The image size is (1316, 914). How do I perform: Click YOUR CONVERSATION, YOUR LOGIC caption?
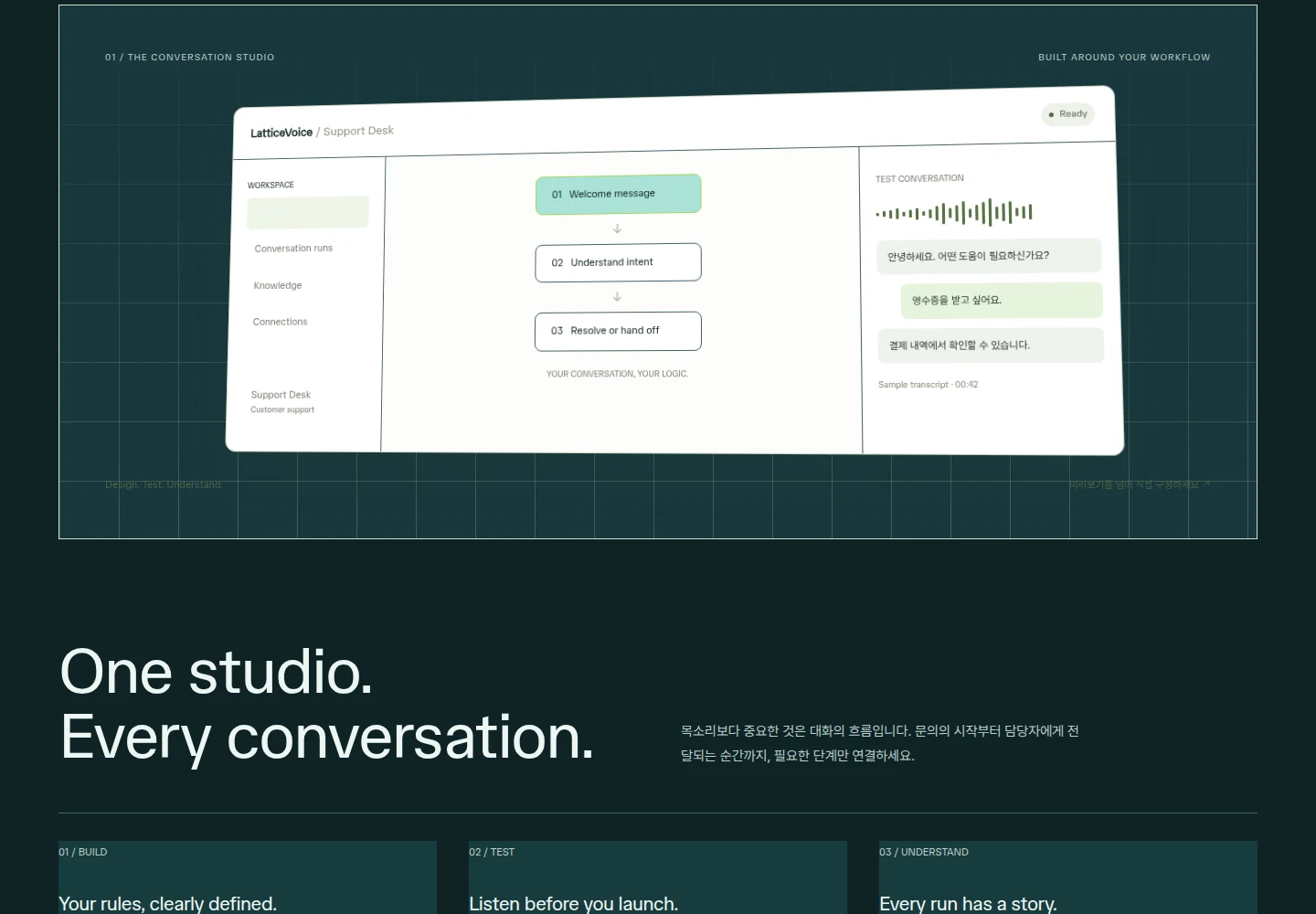[x=617, y=374]
